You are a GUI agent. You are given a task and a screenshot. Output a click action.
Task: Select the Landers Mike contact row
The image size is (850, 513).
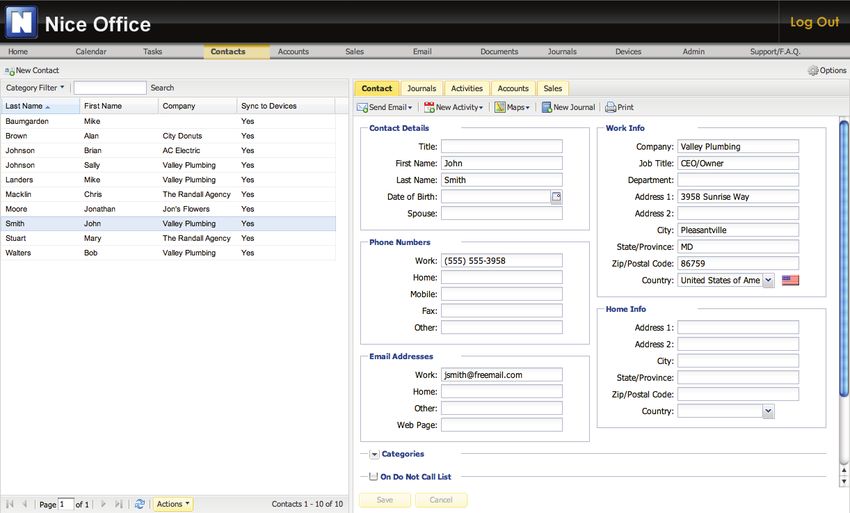pos(168,180)
